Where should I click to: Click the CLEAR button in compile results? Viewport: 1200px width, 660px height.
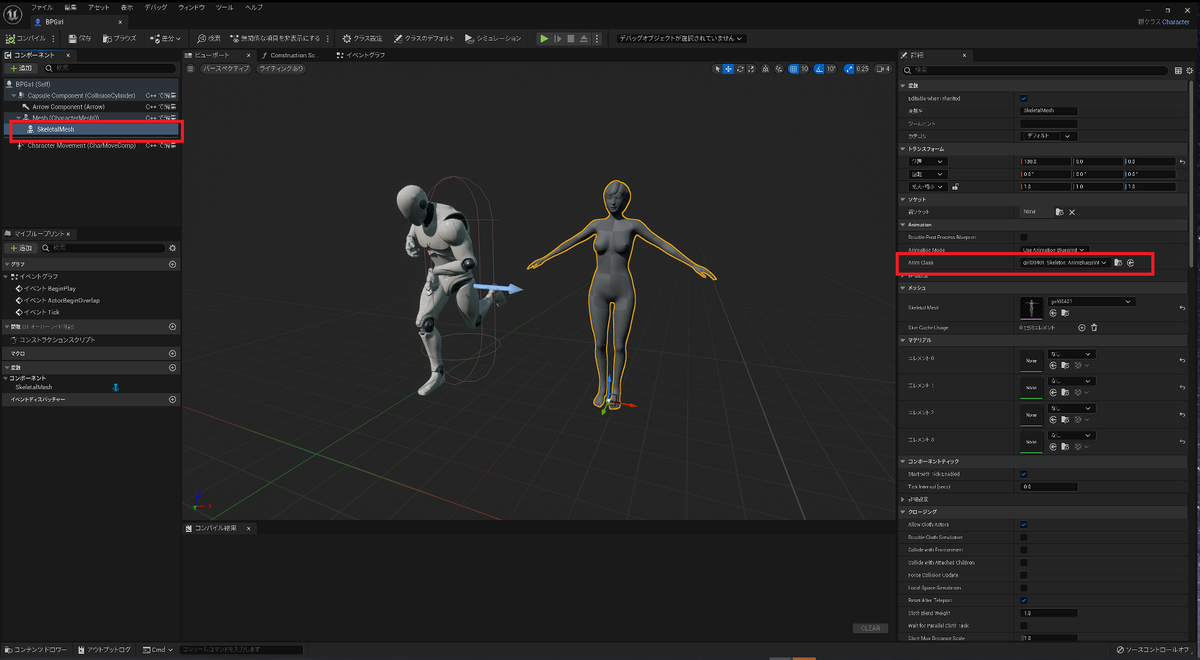tap(870, 628)
